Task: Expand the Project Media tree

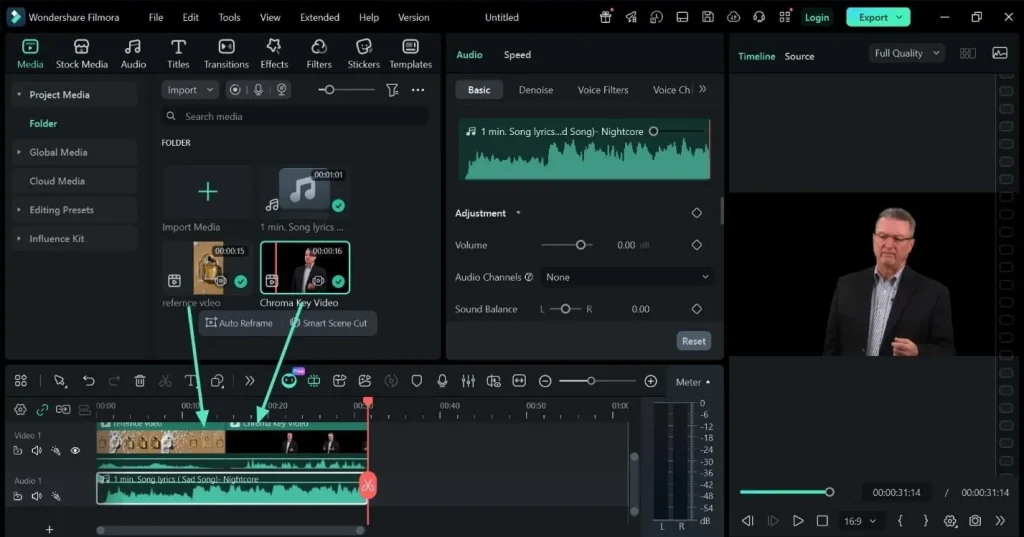Action: point(19,95)
